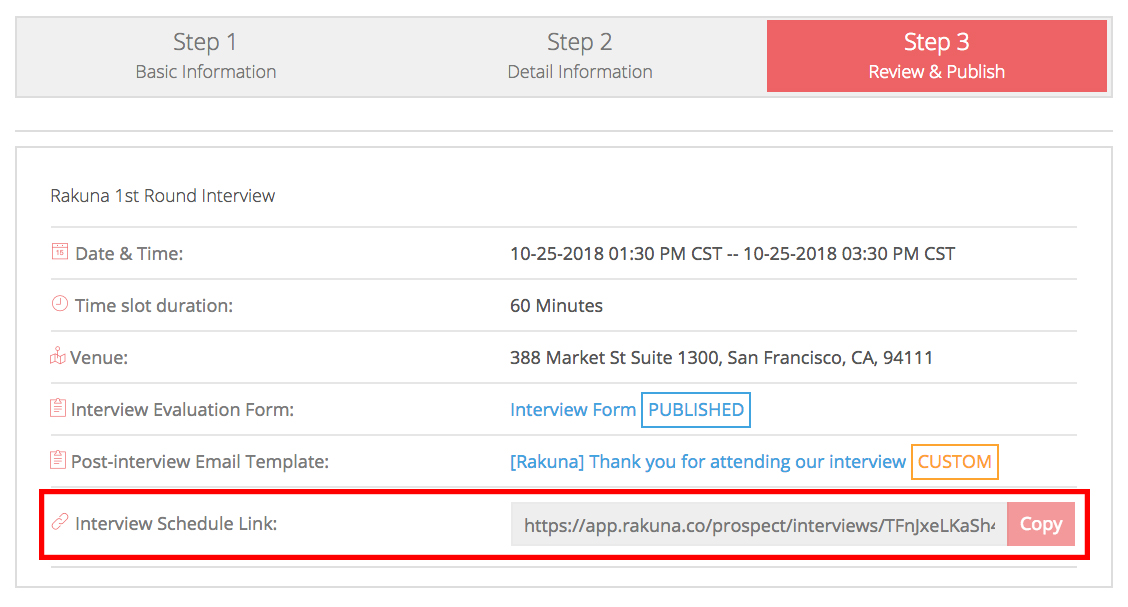Viewport: 1128px width, 607px height.
Task: Open the Rakuna thank you email template link
Action: tap(708, 461)
